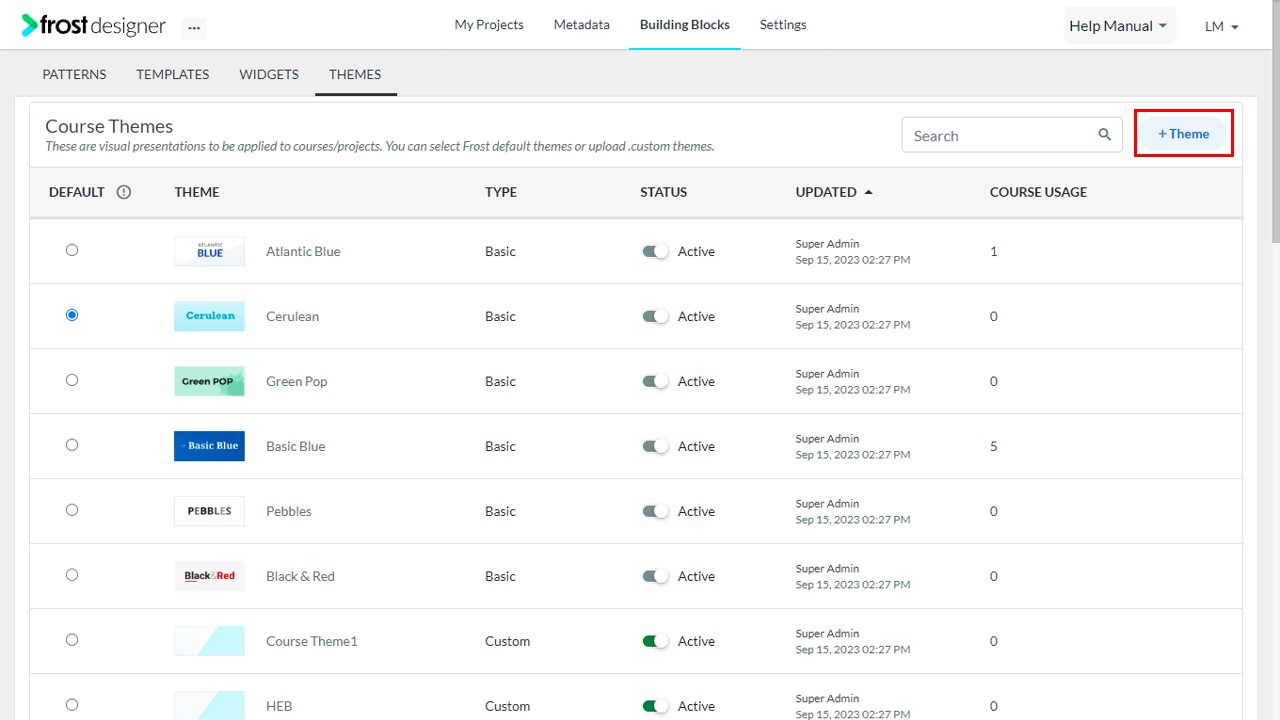
Task: Go to My Projects
Action: coord(489,25)
